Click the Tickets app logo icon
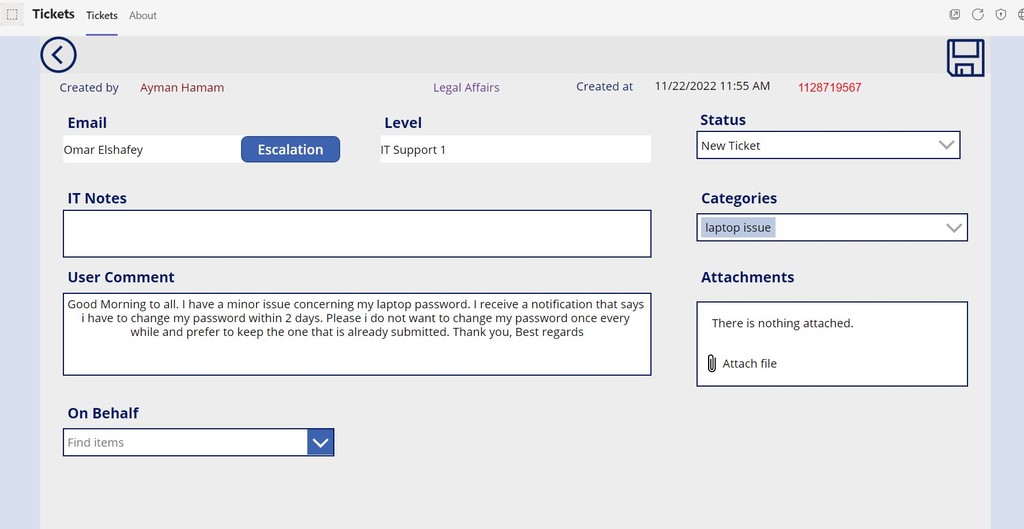1024x529 pixels. click(12, 14)
